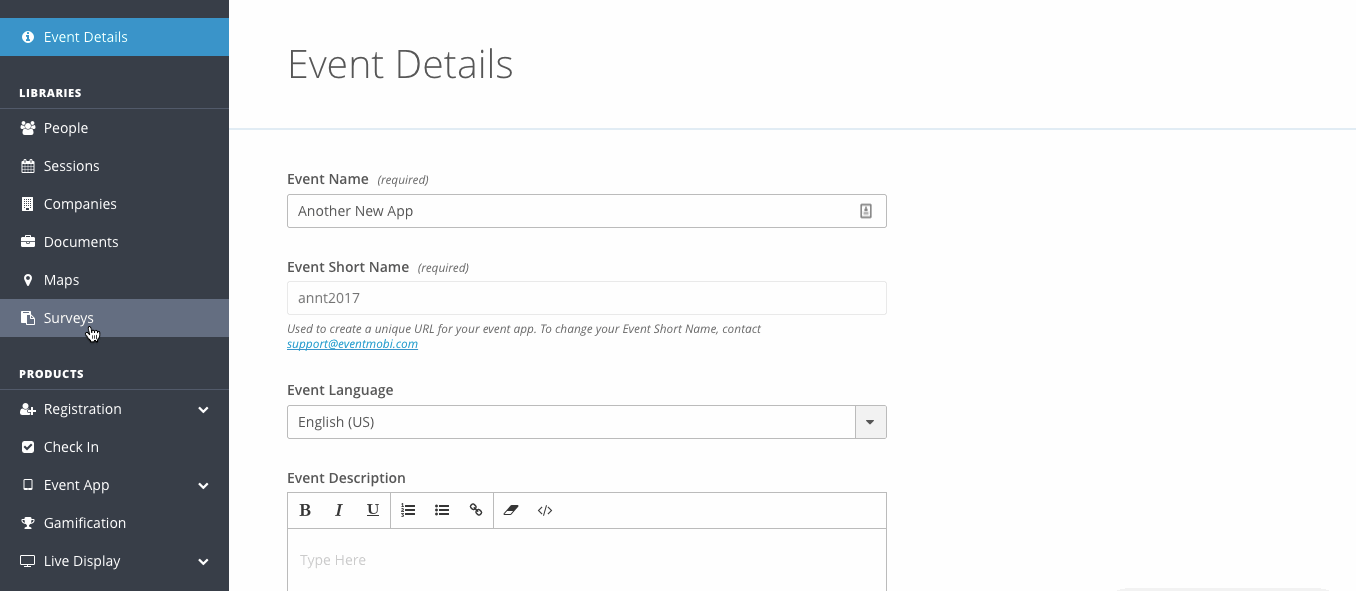Screen dimensions: 1356x591
Task: Expand the Registration submenu chevron
Action: 203,410
